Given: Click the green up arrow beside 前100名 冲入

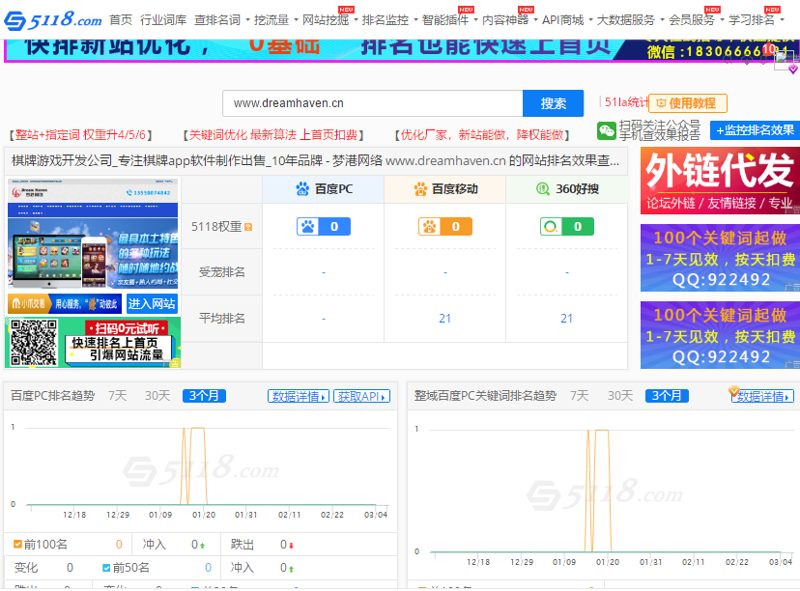Looking at the screenshot, I should coord(203,546).
